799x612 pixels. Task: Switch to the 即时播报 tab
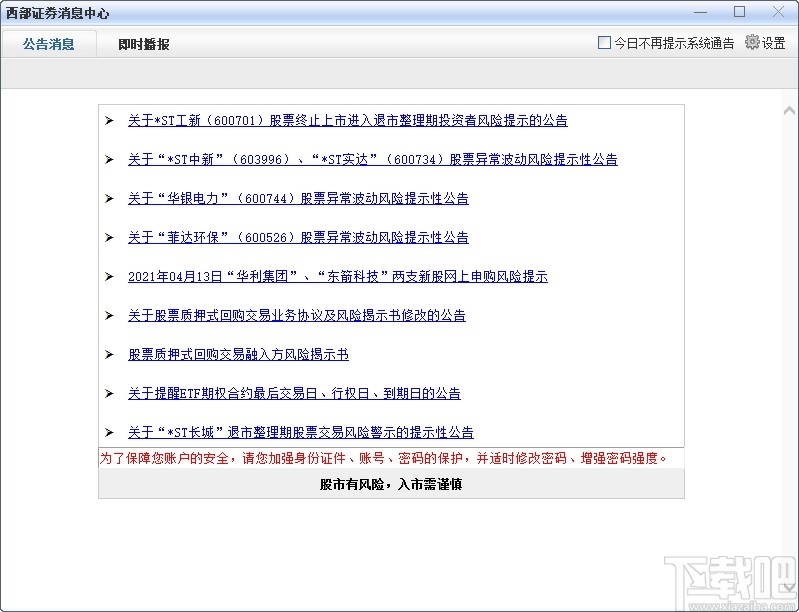pyautogui.click(x=144, y=44)
